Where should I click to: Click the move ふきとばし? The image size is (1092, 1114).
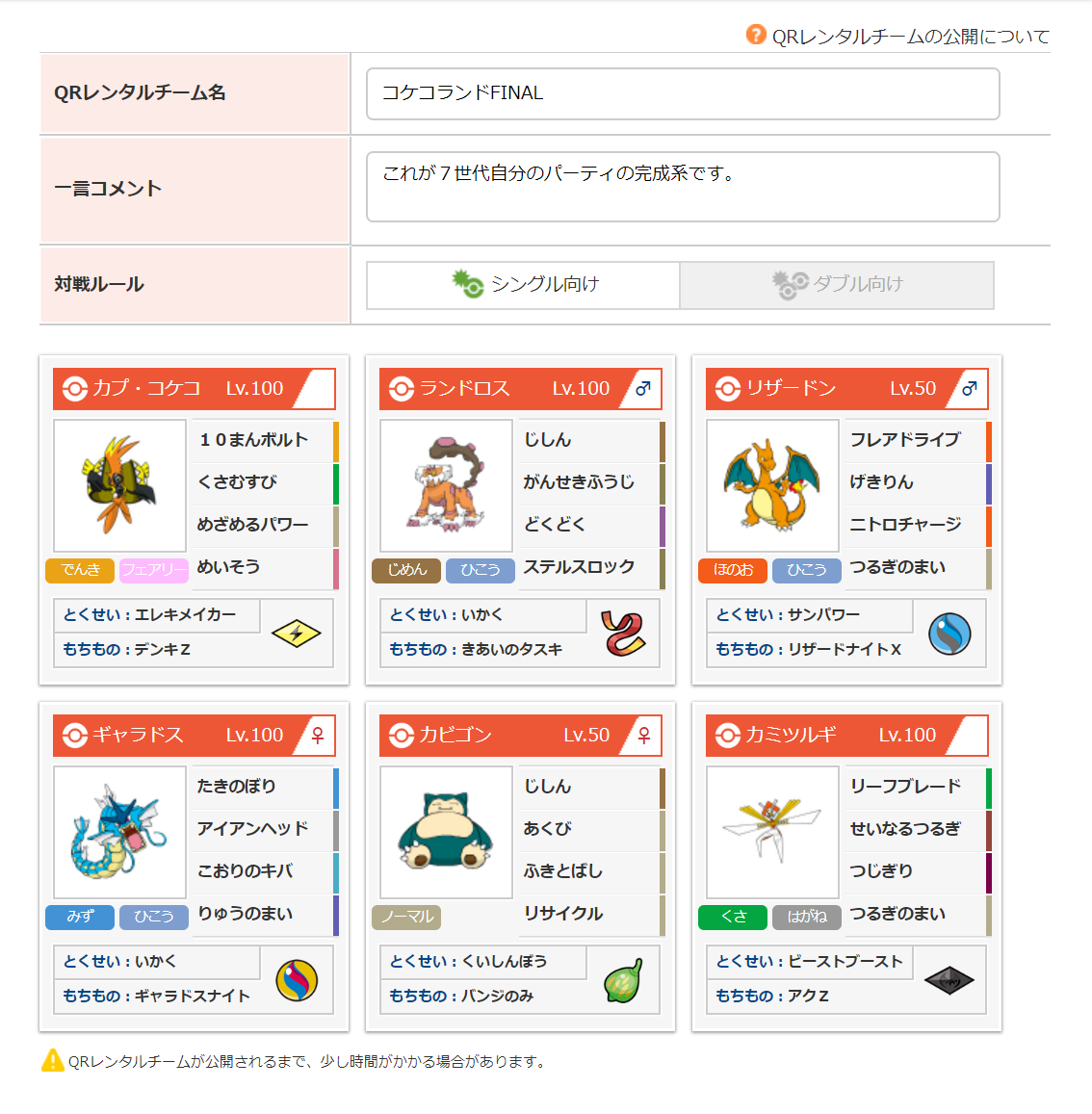coord(563,871)
